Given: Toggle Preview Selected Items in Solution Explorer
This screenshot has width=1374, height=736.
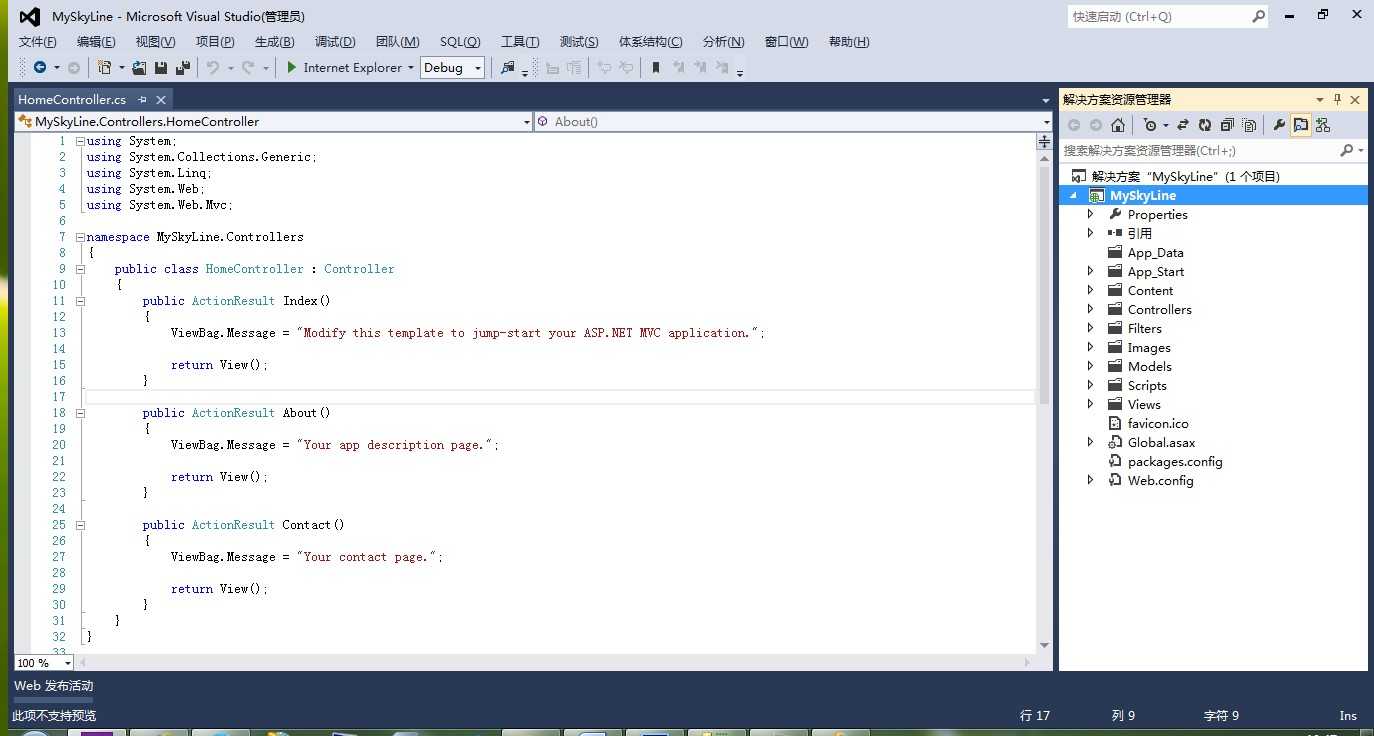Looking at the screenshot, I should tap(1301, 125).
